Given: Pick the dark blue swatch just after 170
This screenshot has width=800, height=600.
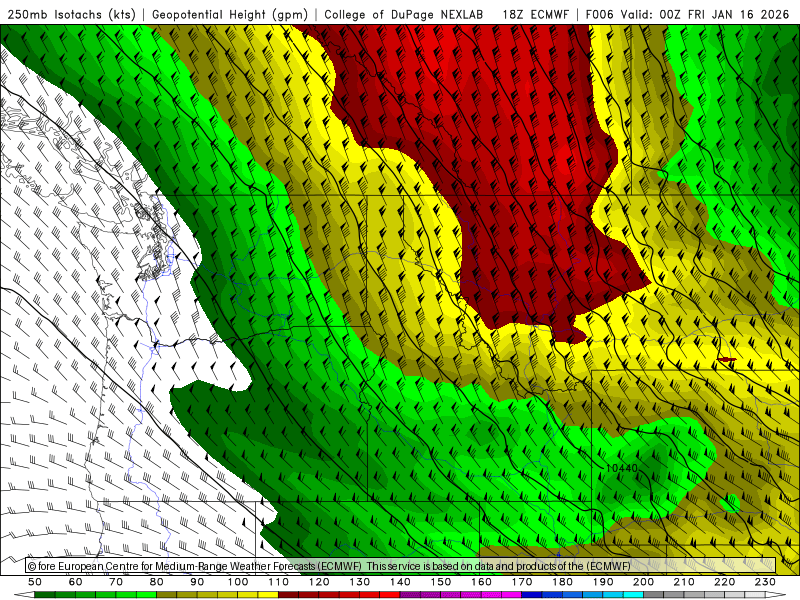Looking at the screenshot, I should tap(532, 595).
